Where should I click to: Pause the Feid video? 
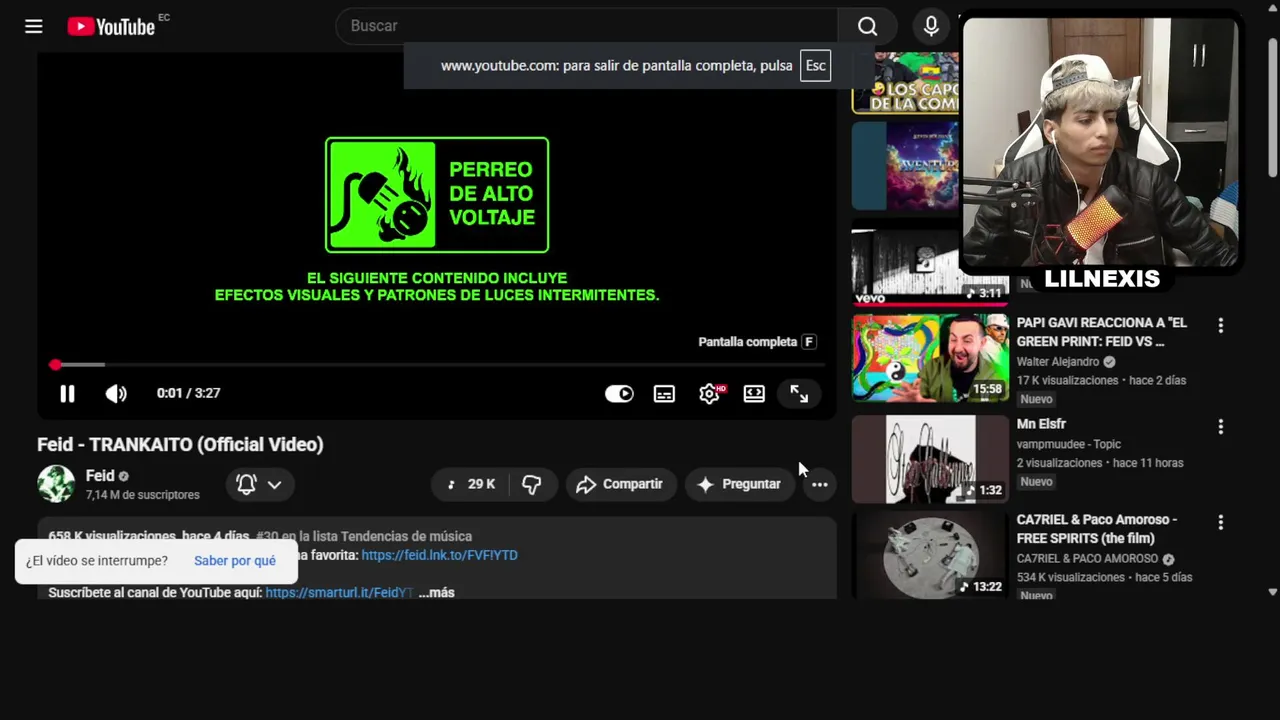point(67,394)
